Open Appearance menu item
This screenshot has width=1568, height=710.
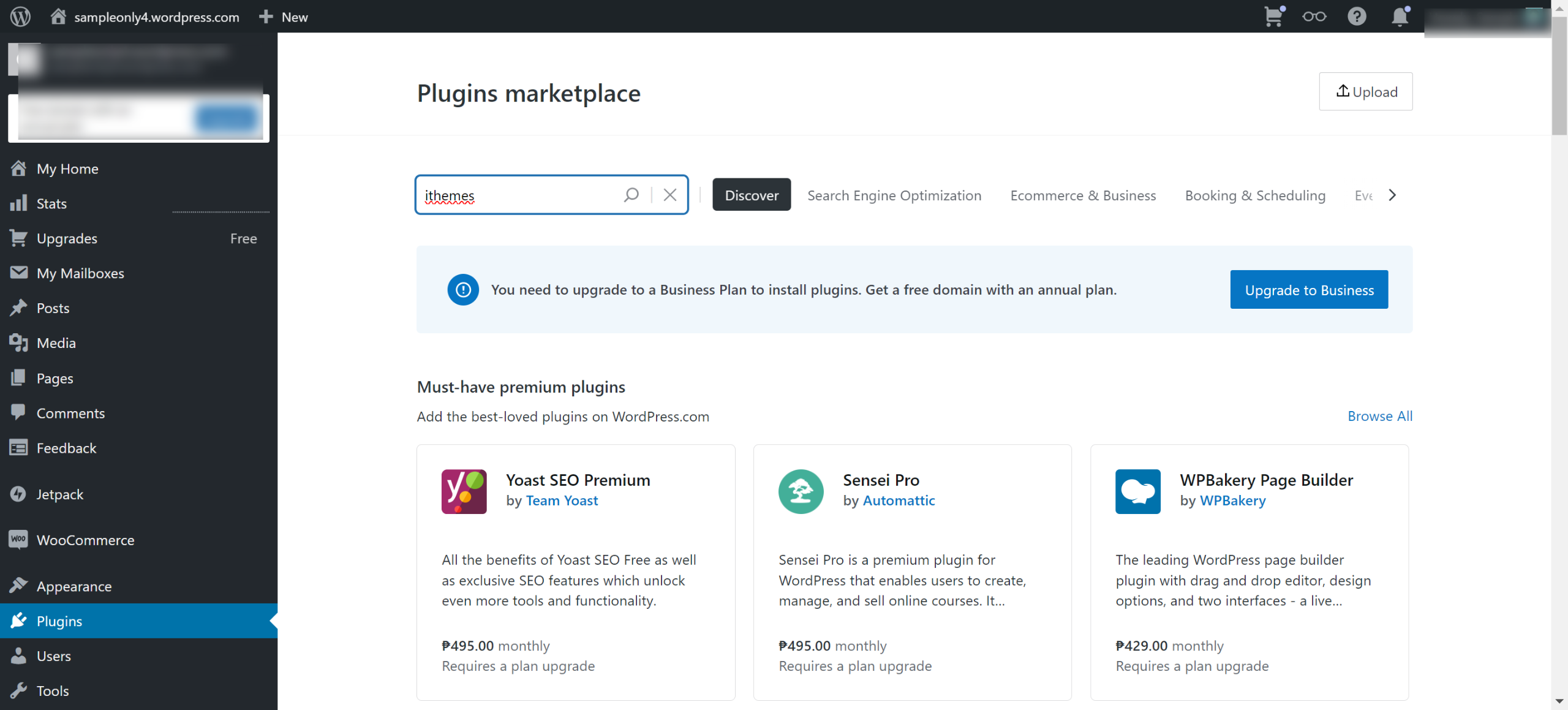point(138,586)
